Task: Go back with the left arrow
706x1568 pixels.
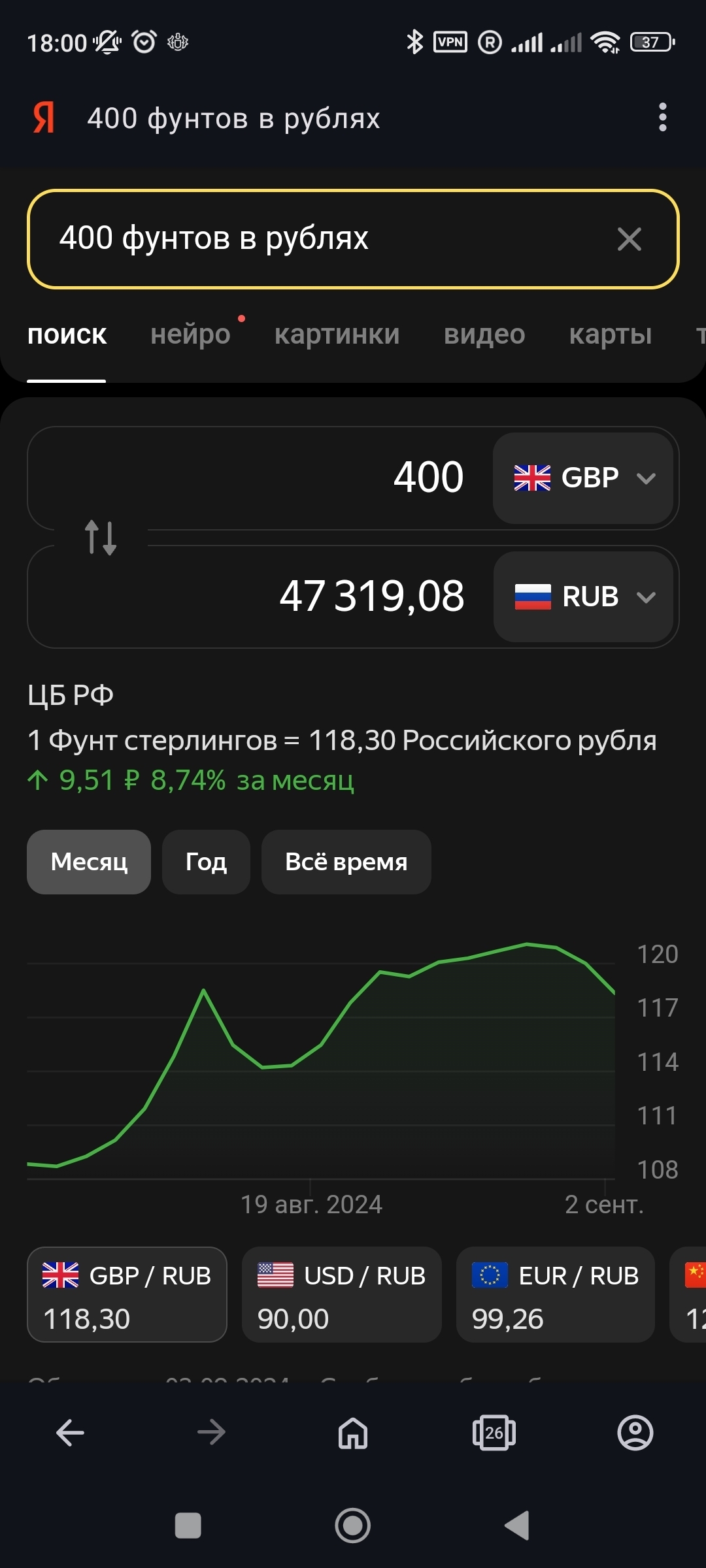Action: (x=70, y=1433)
